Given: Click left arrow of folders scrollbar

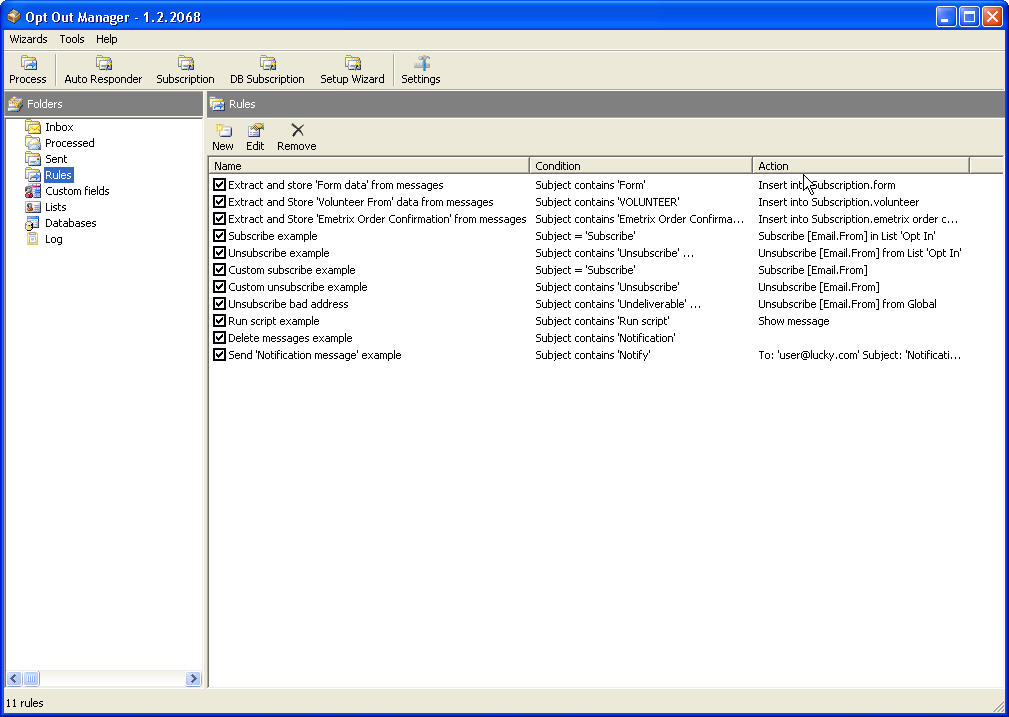Looking at the screenshot, I should [14, 678].
